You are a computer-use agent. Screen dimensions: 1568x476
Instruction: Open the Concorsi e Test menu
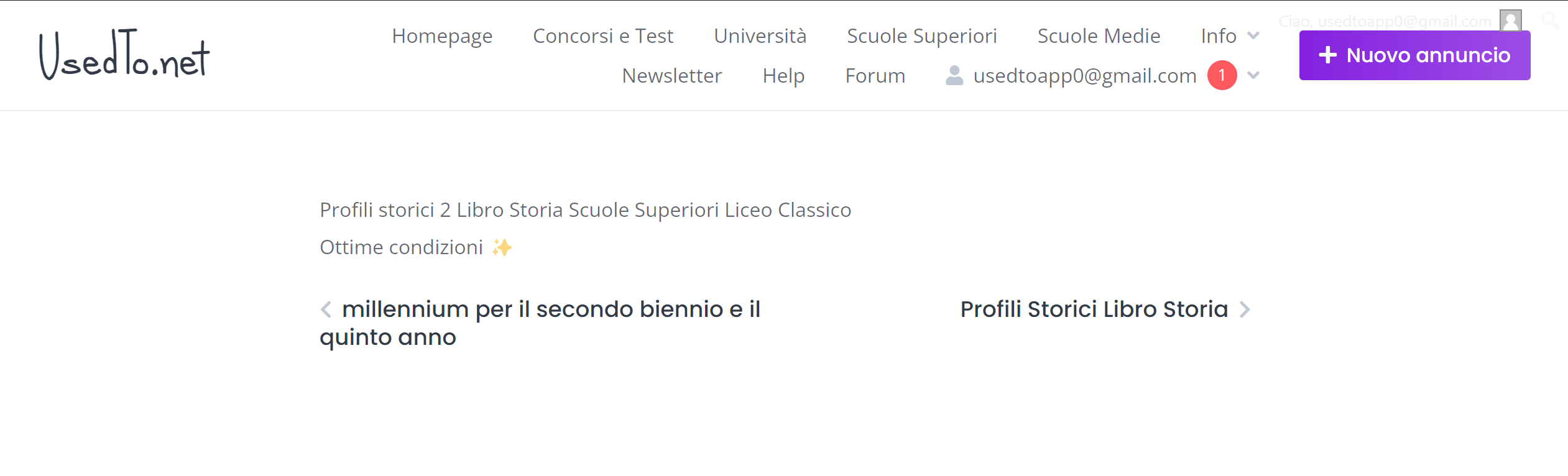coord(603,36)
